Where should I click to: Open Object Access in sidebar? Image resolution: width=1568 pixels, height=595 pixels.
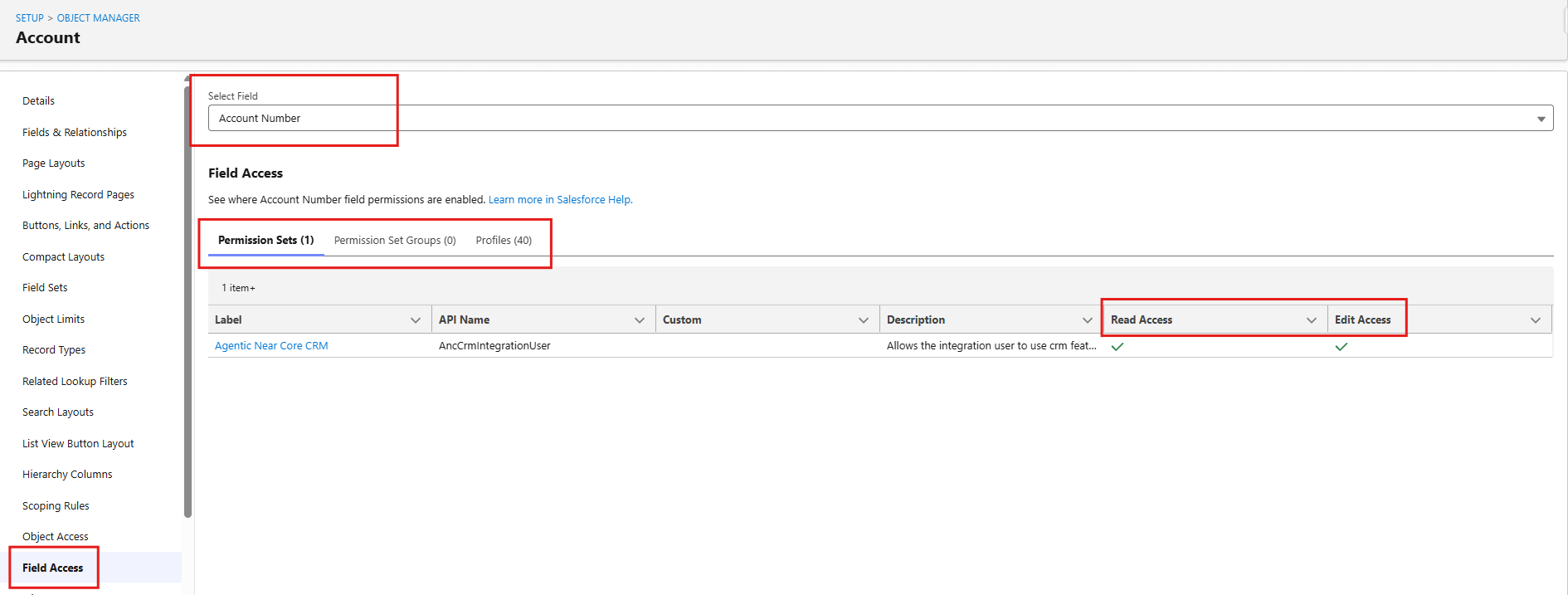point(56,537)
